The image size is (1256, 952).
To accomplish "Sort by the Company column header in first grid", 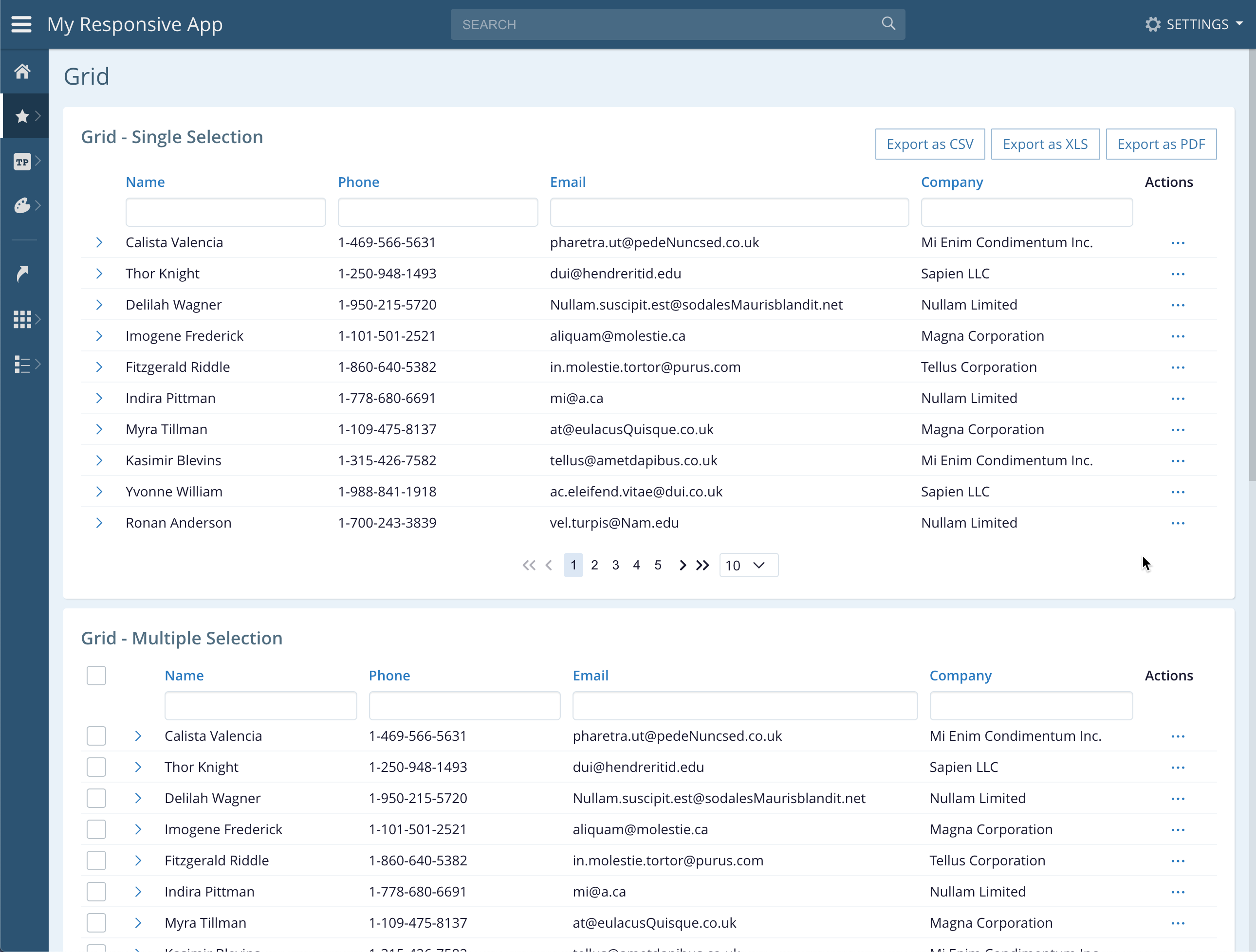I will 952,182.
